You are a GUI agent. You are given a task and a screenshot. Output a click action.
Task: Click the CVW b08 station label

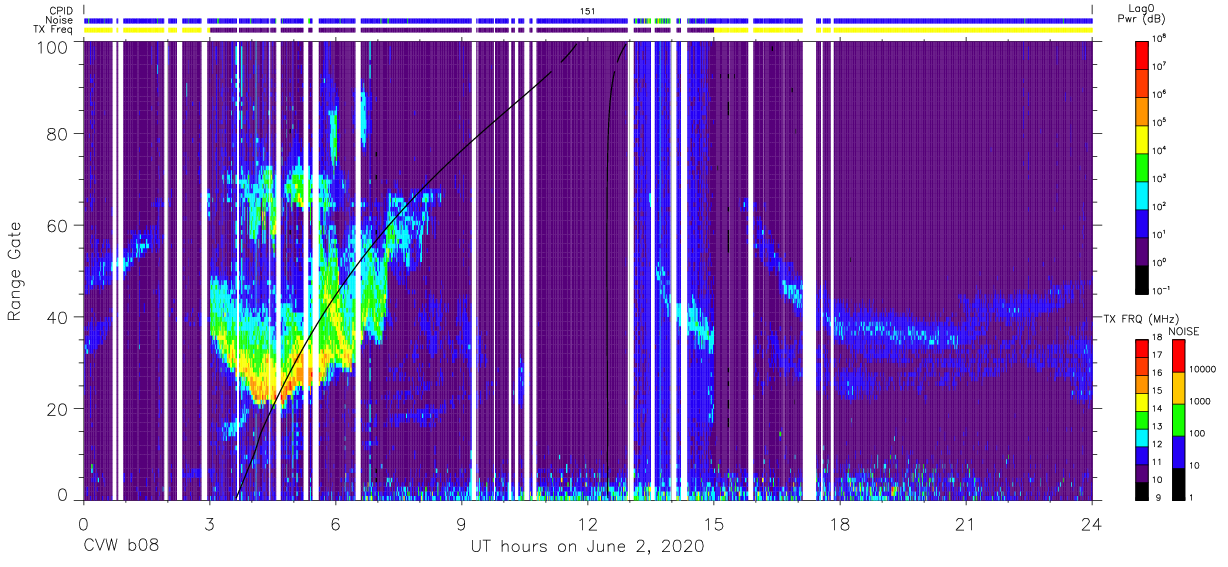121,547
